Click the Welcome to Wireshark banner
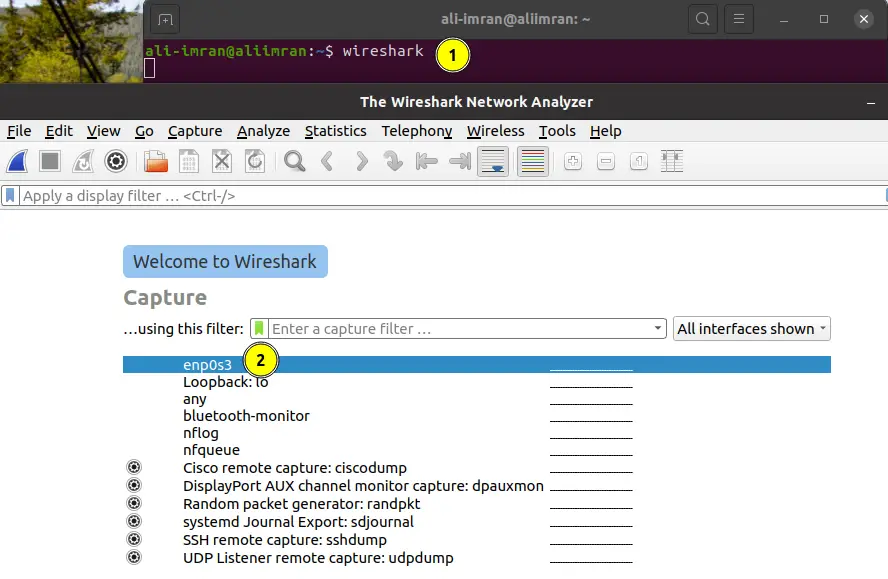888x579 pixels. click(225, 262)
